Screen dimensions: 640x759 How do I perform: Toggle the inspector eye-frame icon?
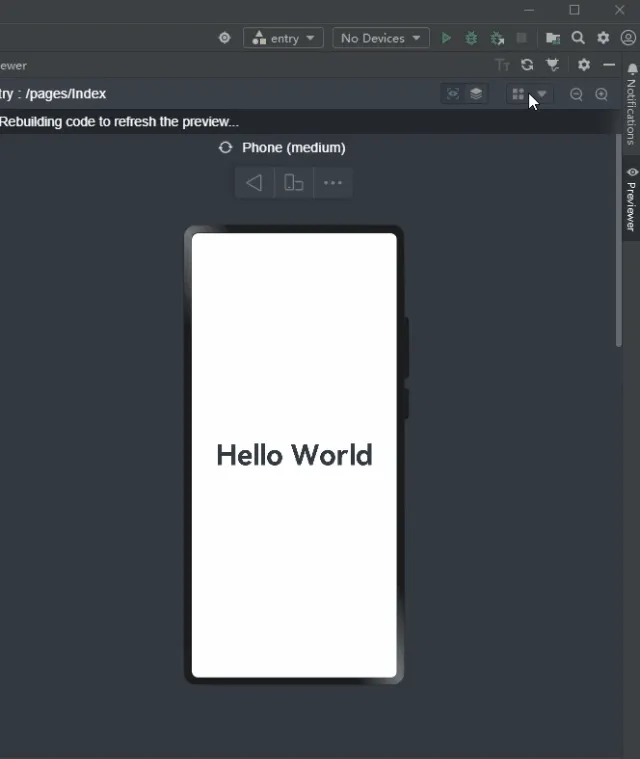pyautogui.click(x=453, y=93)
